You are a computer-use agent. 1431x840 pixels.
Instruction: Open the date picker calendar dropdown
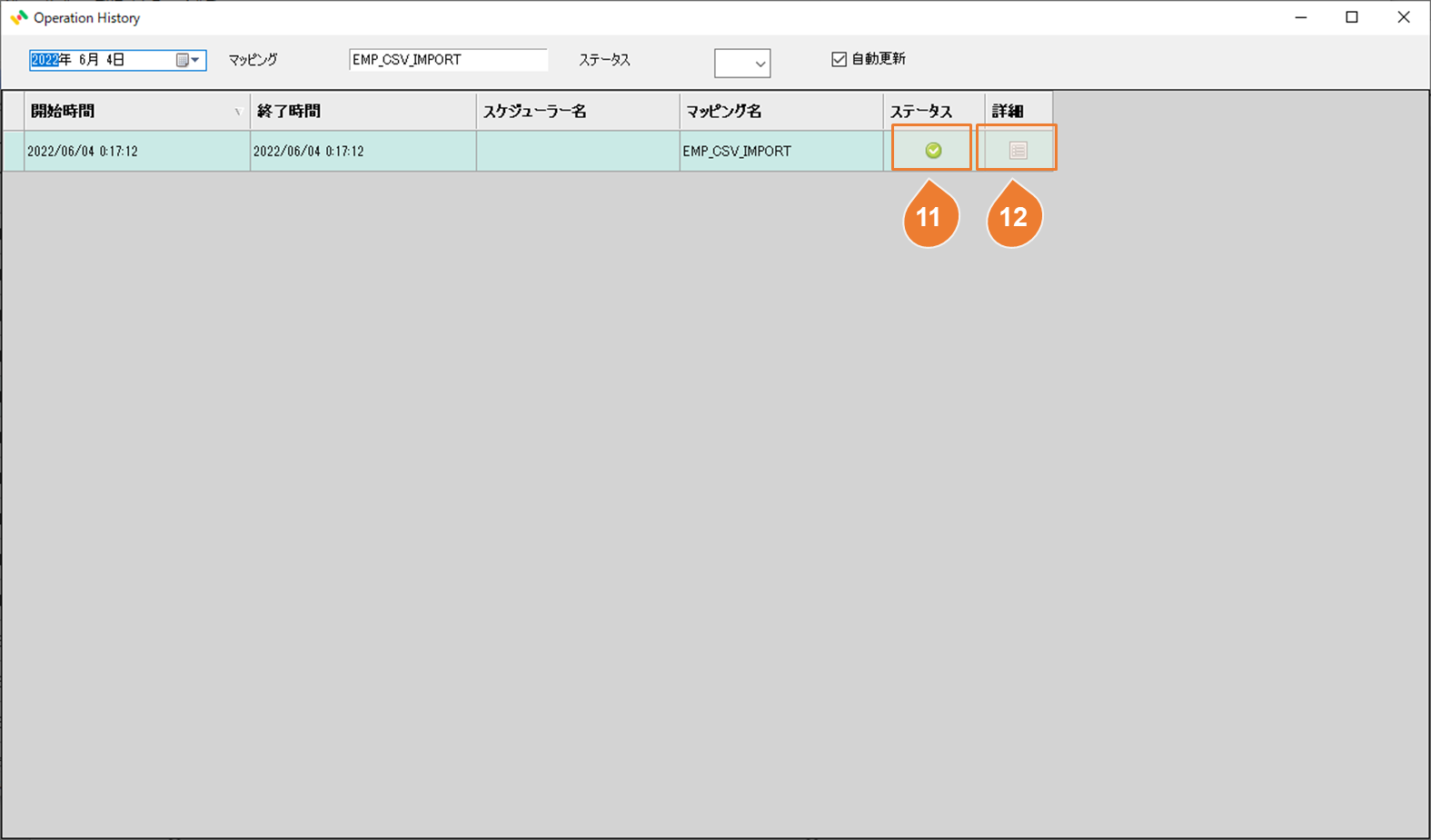click(188, 60)
